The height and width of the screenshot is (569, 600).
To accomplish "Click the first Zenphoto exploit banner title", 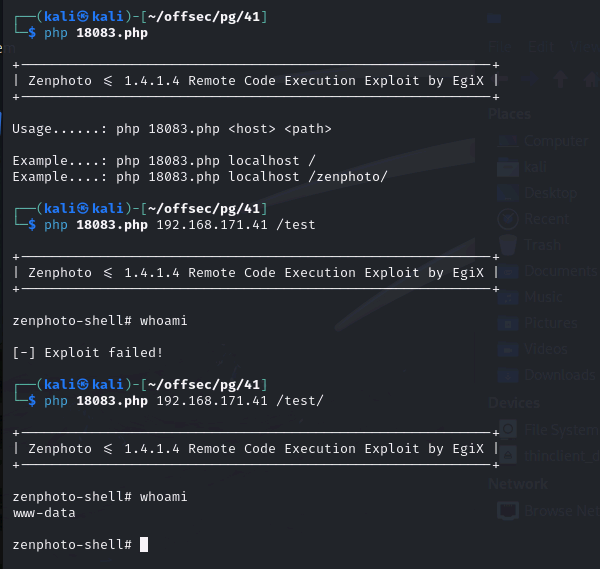I will coord(256,81).
